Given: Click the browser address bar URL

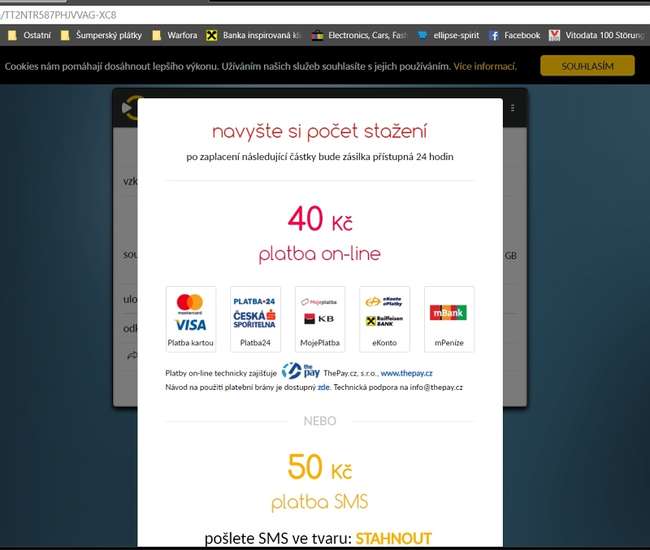Looking at the screenshot, I should [x=58, y=15].
